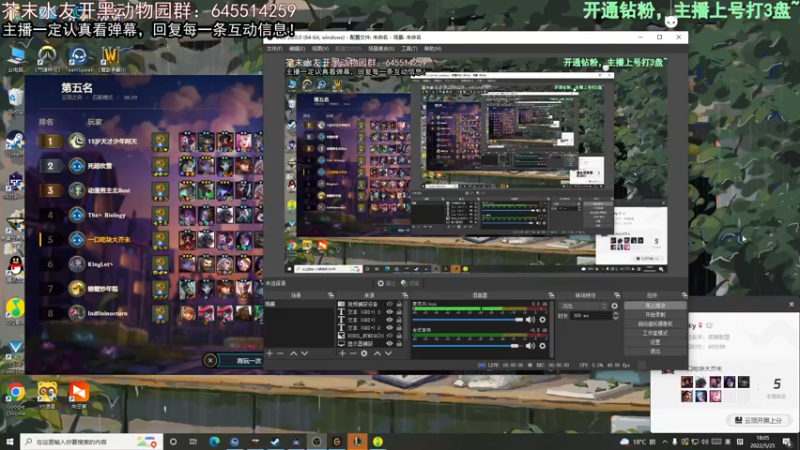Open Tools menu in OBS
Screen dimensions: 800x450
[409, 48]
